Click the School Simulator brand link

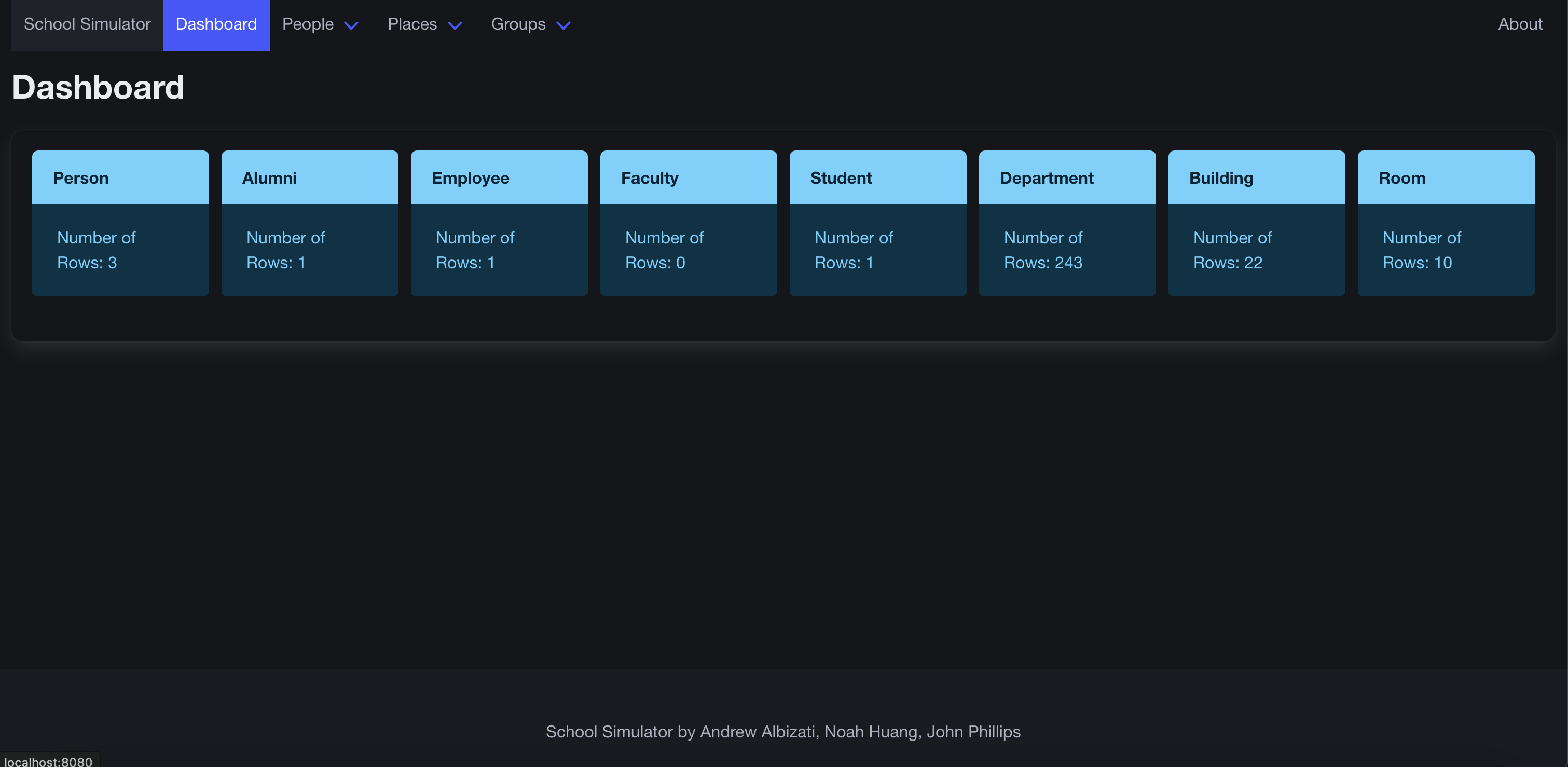(87, 24)
